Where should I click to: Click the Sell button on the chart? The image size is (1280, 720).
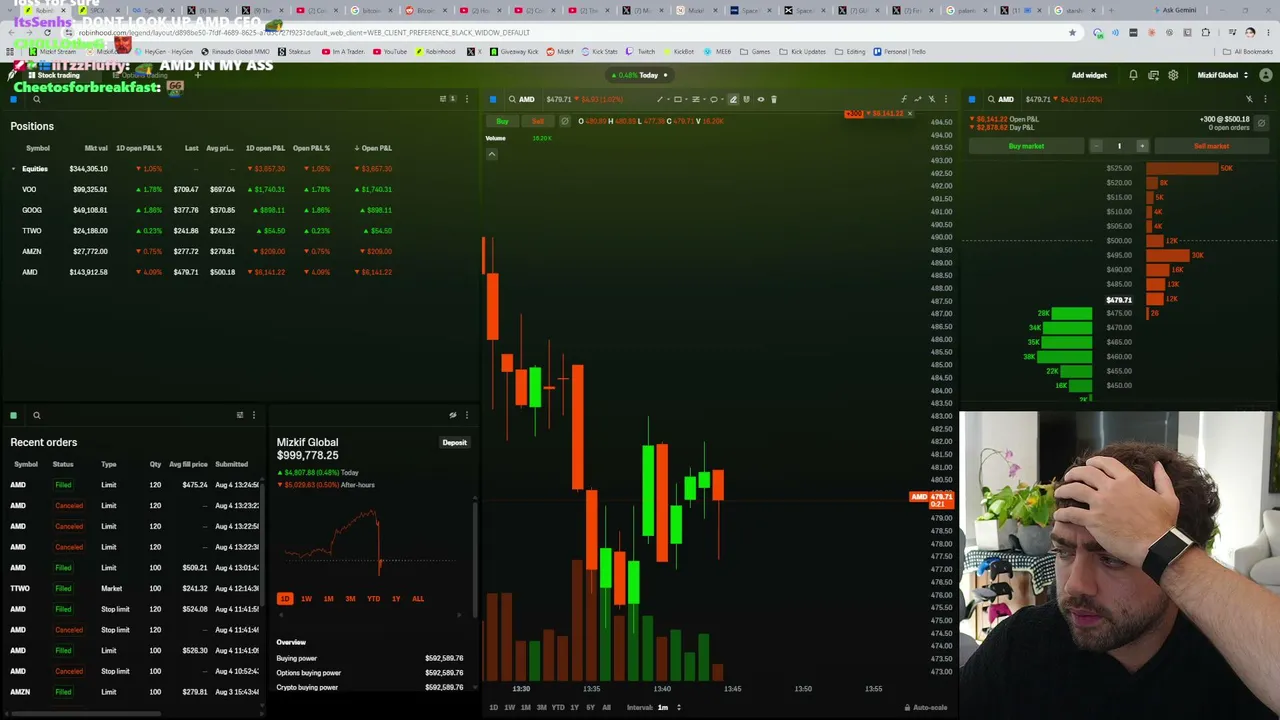(x=538, y=121)
